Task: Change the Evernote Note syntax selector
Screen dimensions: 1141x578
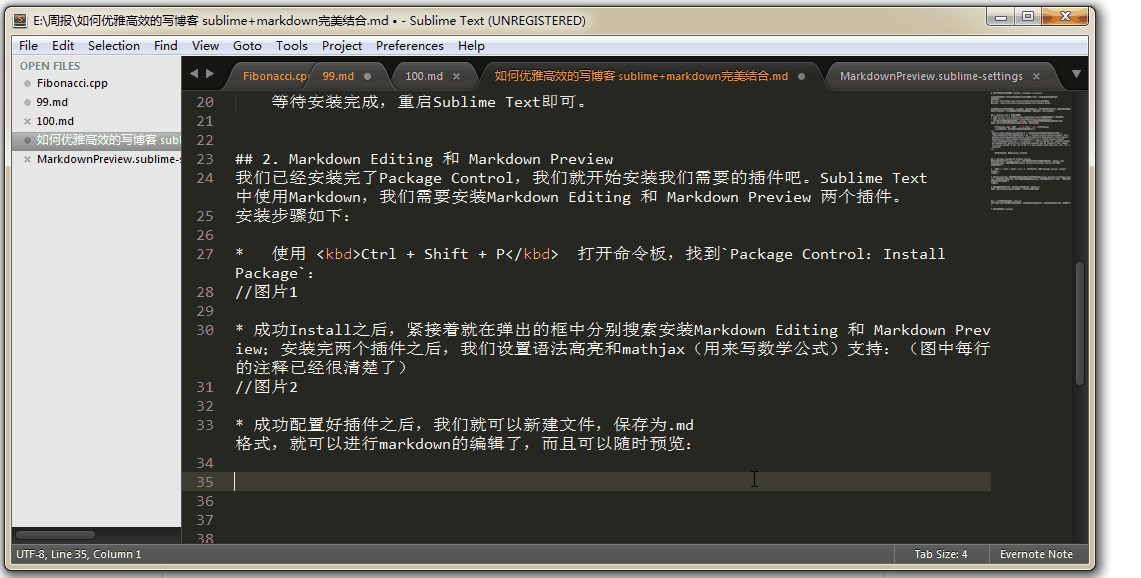Action: [x=1036, y=554]
